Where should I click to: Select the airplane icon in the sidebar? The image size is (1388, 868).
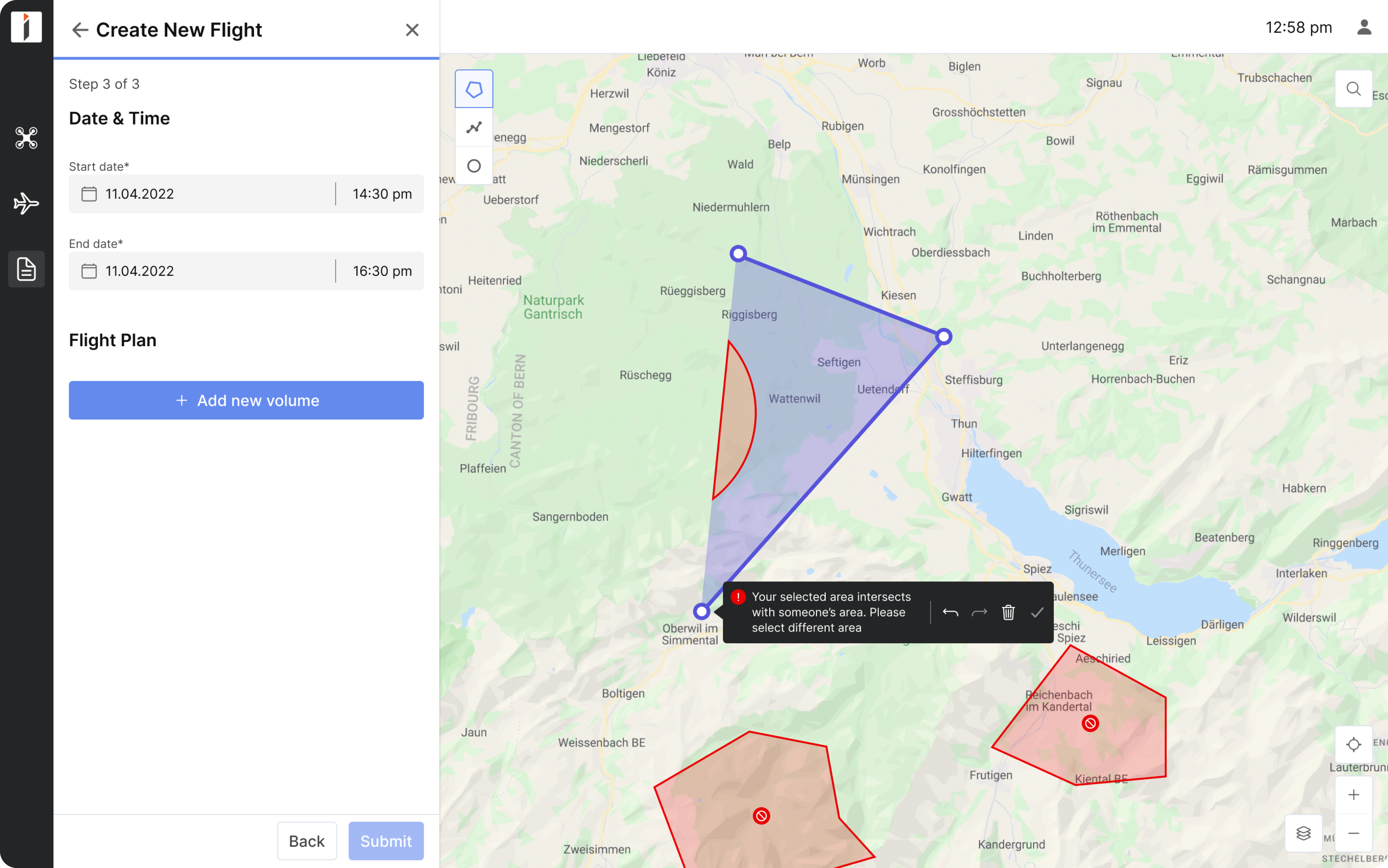coord(26,203)
